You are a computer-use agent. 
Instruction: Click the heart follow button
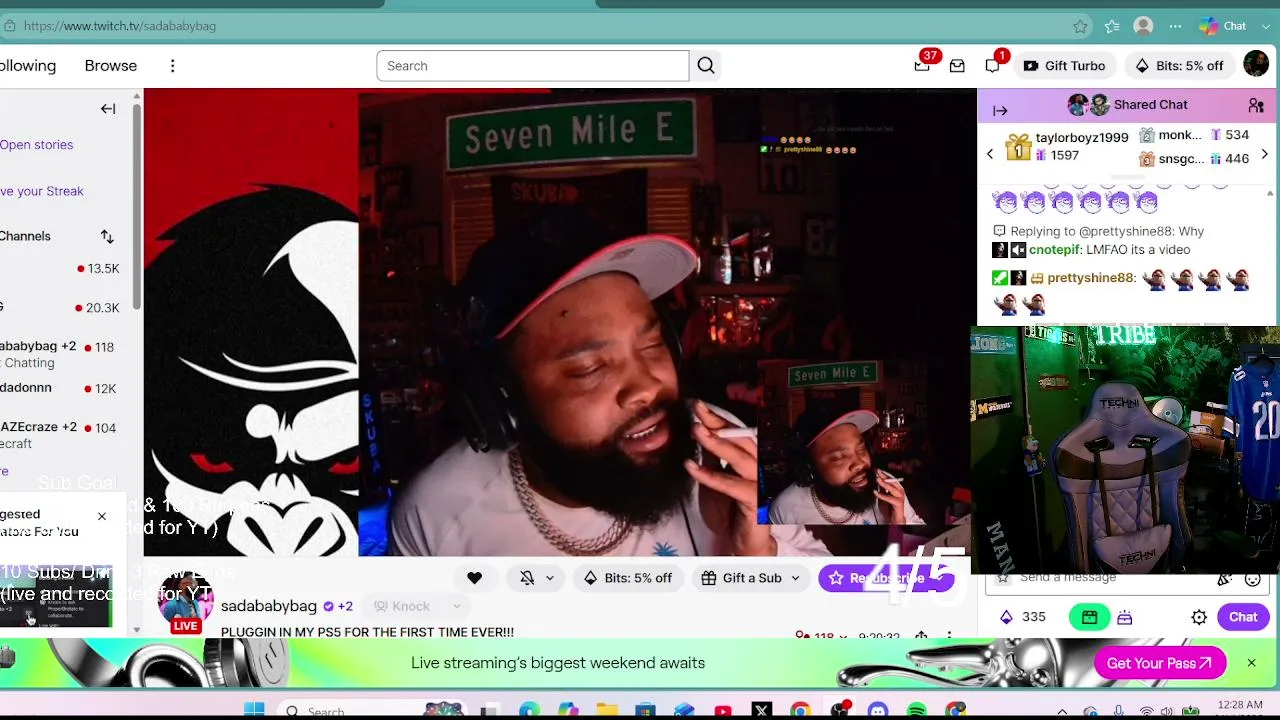(474, 578)
